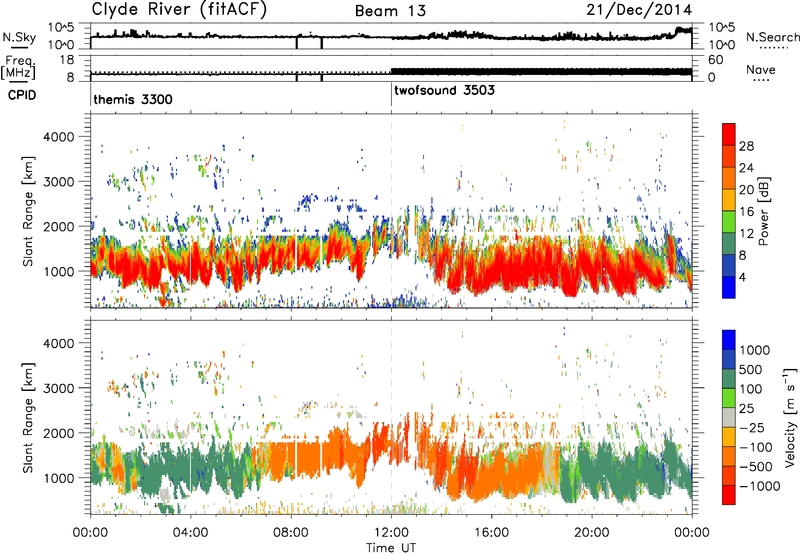Viewport: 800px width, 554px height.
Task: Click the 'Time UT' axis title
Action: tap(391, 548)
